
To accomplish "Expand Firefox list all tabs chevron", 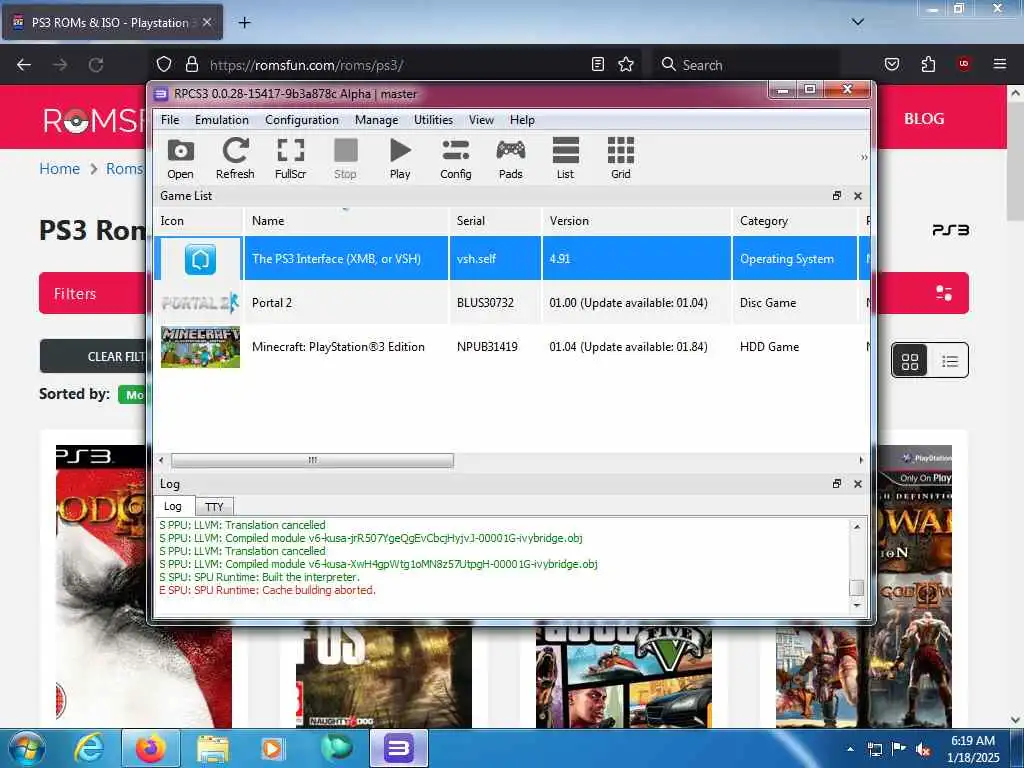I will pyautogui.click(x=858, y=22).
